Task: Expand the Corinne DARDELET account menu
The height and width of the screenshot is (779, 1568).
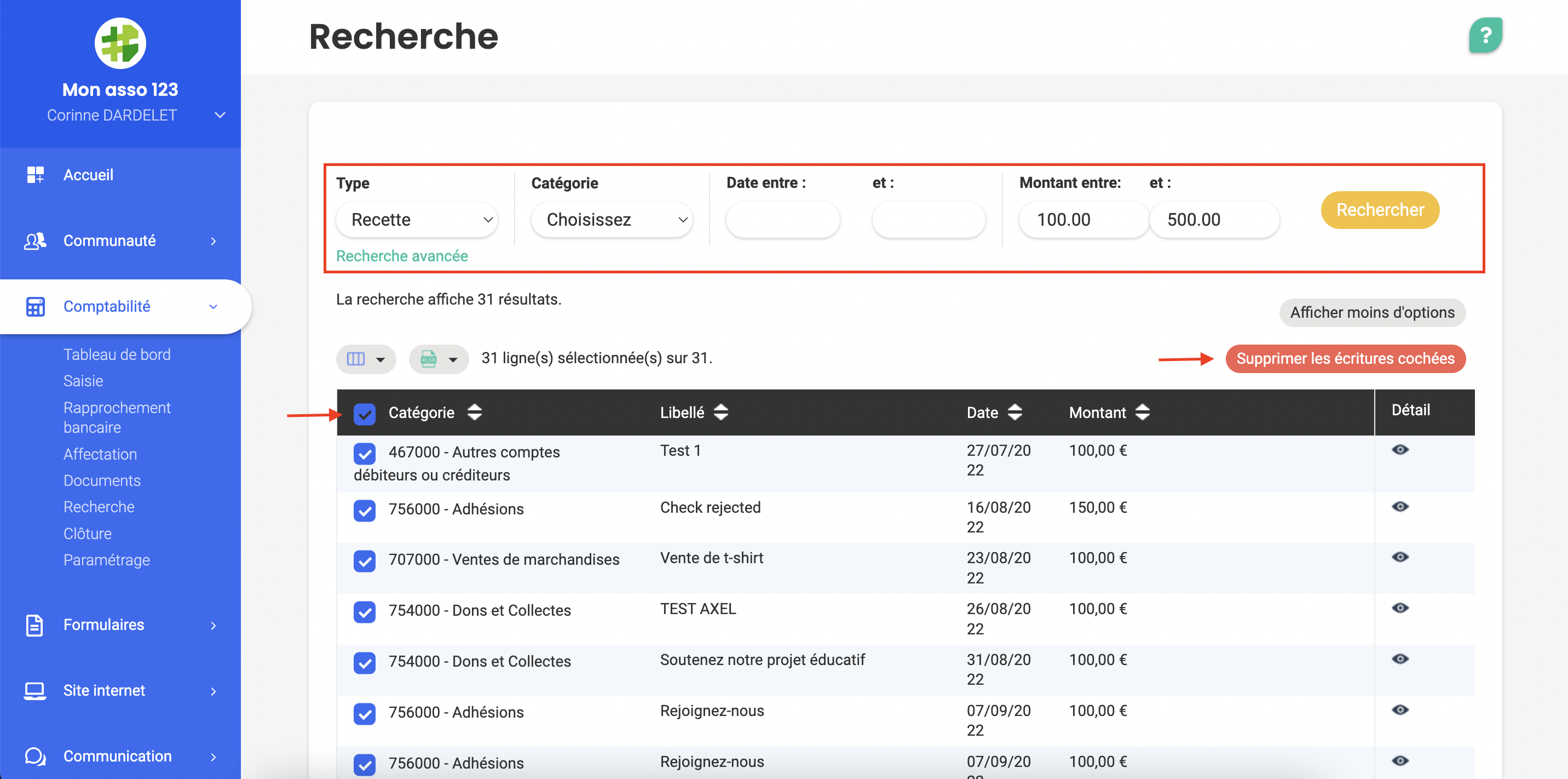Action: click(x=220, y=115)
